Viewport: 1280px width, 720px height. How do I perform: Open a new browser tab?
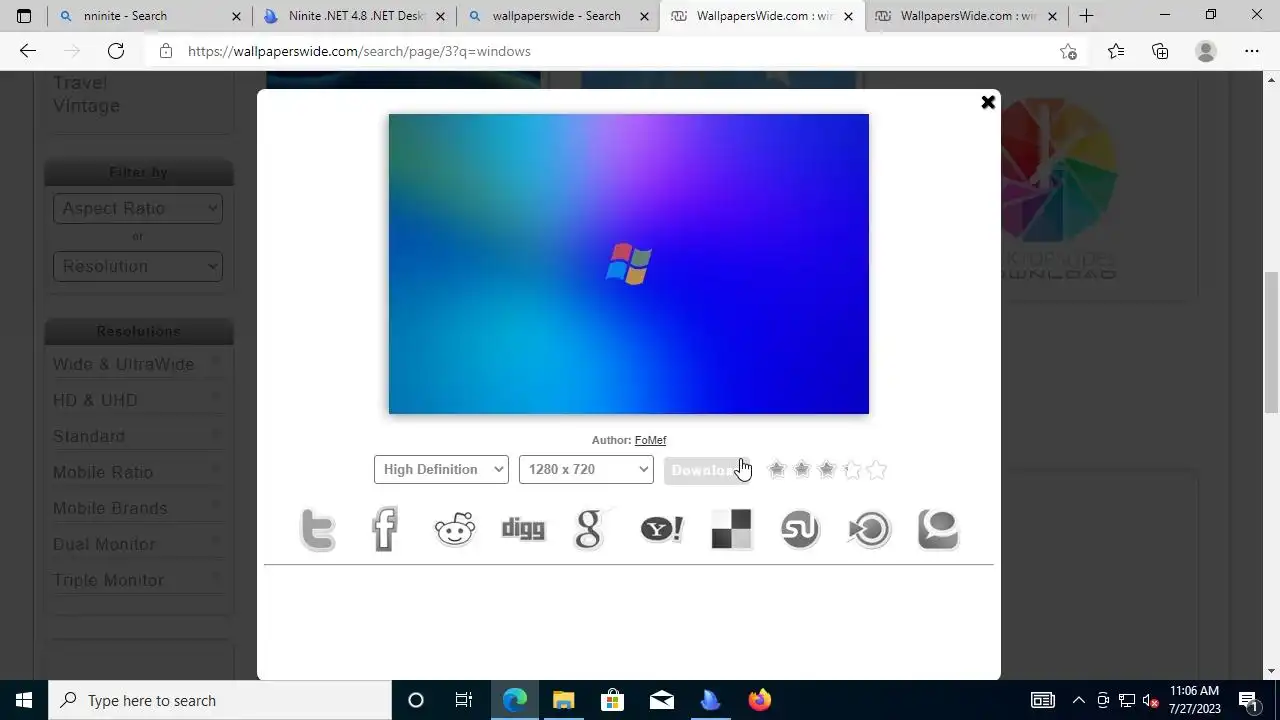pos(1087,16)
